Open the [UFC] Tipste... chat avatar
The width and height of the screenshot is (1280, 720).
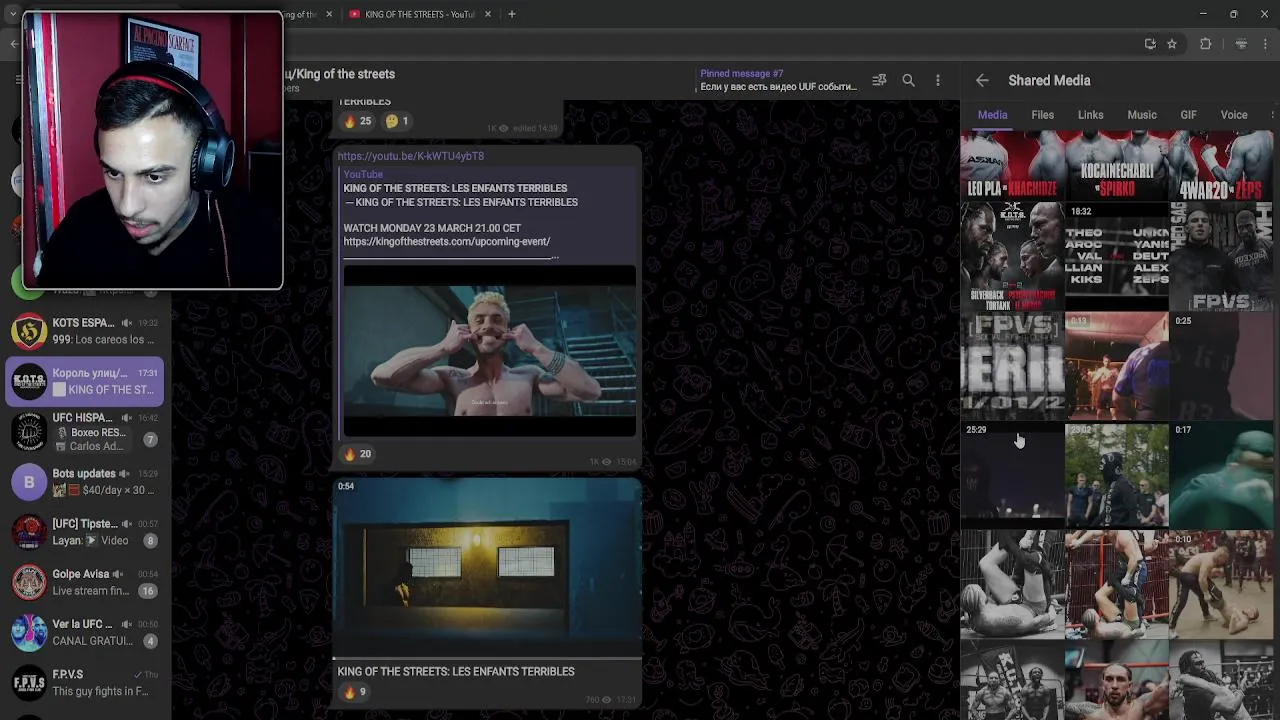29,532
